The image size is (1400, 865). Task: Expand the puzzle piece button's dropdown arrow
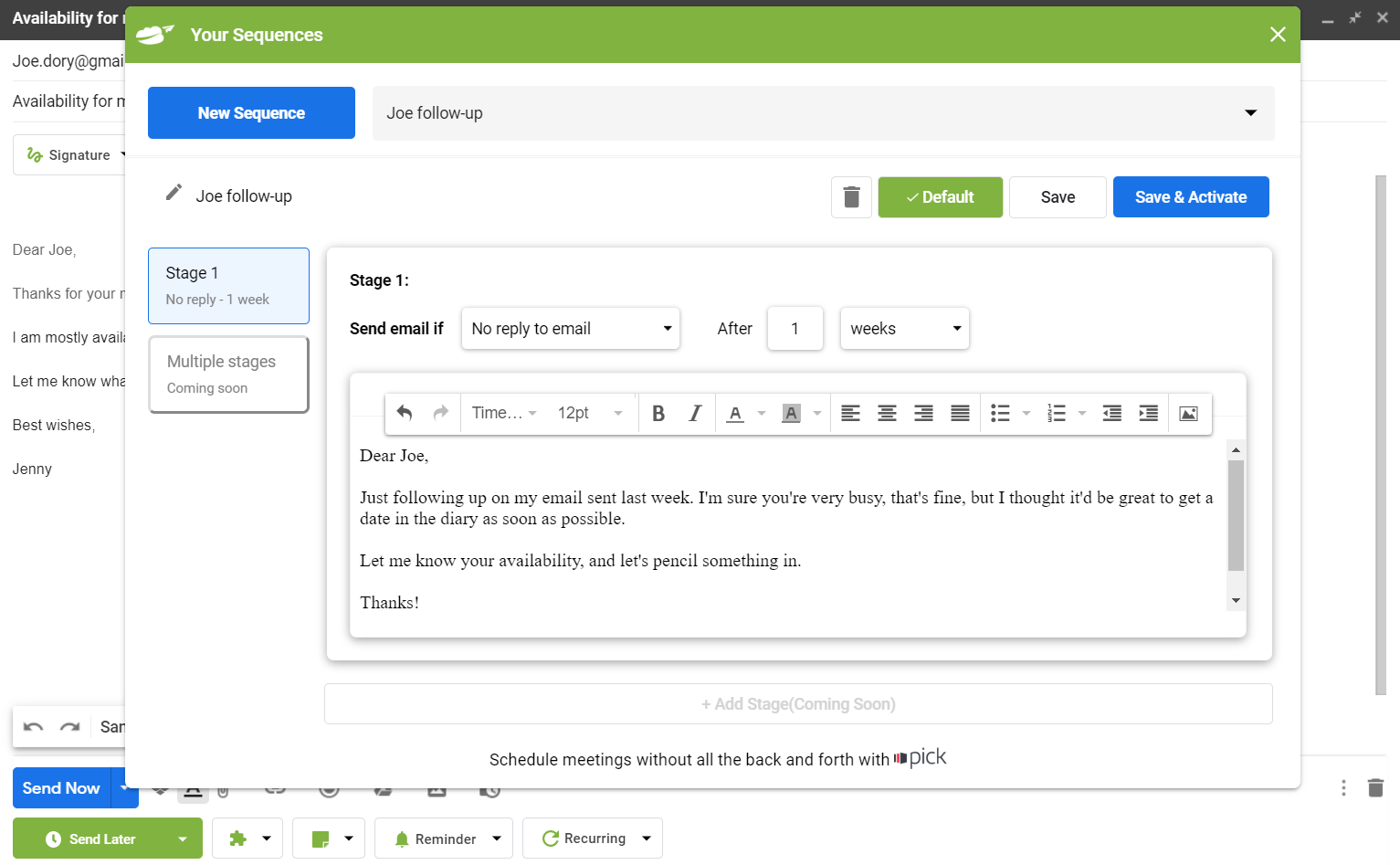[x=267, y=839]
